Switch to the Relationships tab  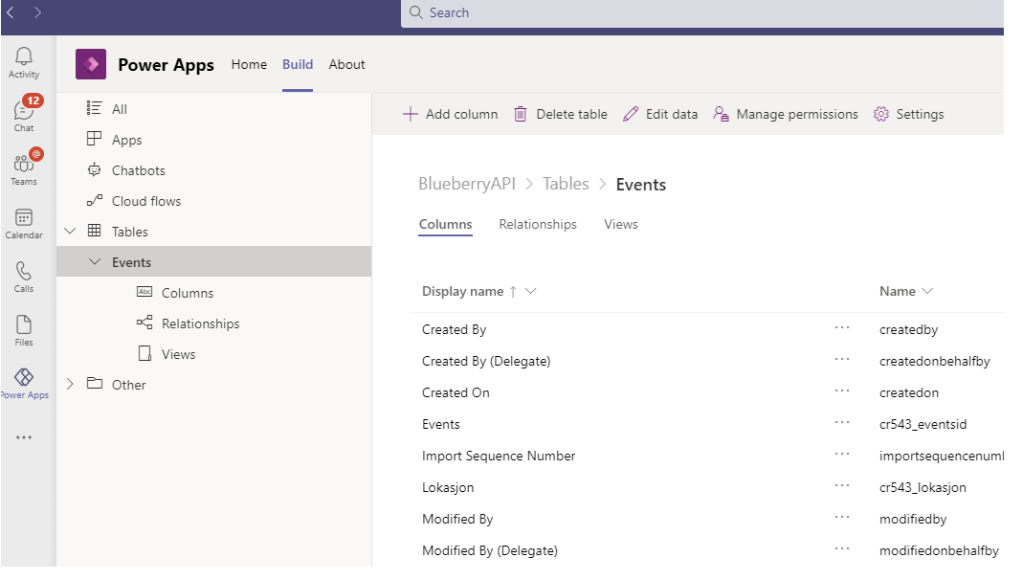click(537, 224)
